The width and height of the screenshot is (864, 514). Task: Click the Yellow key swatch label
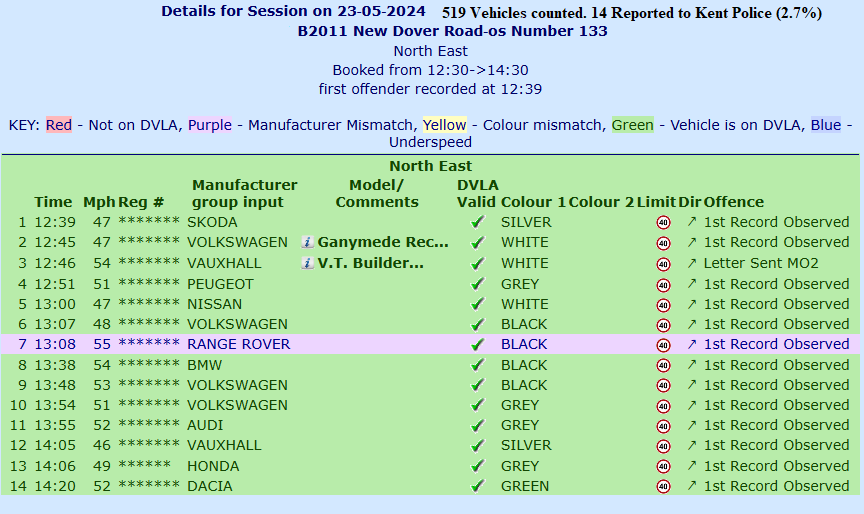click(x=445, y=125)
